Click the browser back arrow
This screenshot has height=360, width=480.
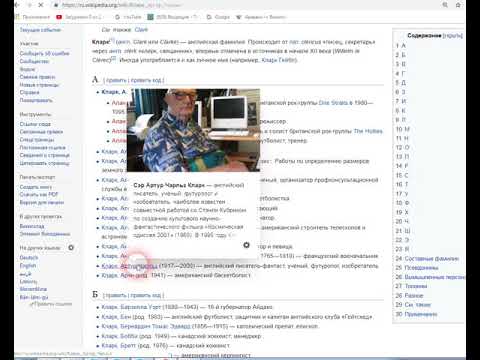(x=17, y=5)
